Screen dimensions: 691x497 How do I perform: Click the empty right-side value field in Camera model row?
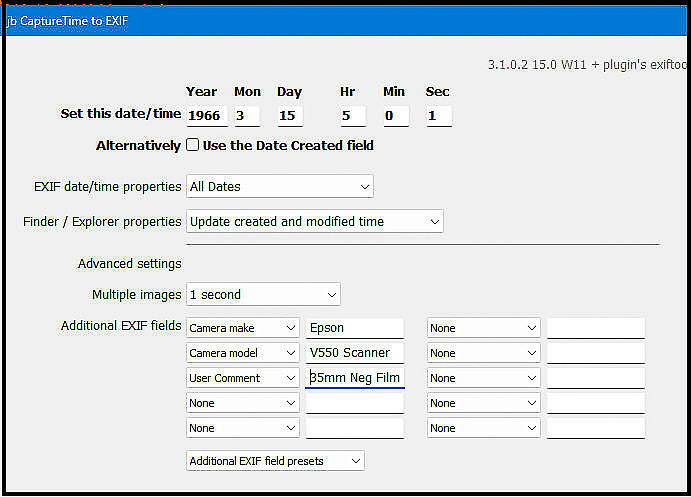coord(596,353)
